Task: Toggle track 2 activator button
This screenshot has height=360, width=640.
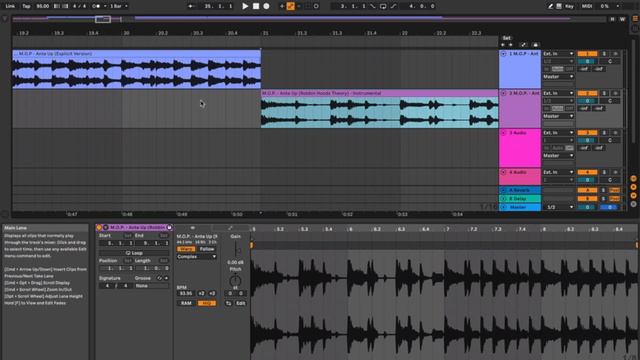Action: tap(587, 93)
